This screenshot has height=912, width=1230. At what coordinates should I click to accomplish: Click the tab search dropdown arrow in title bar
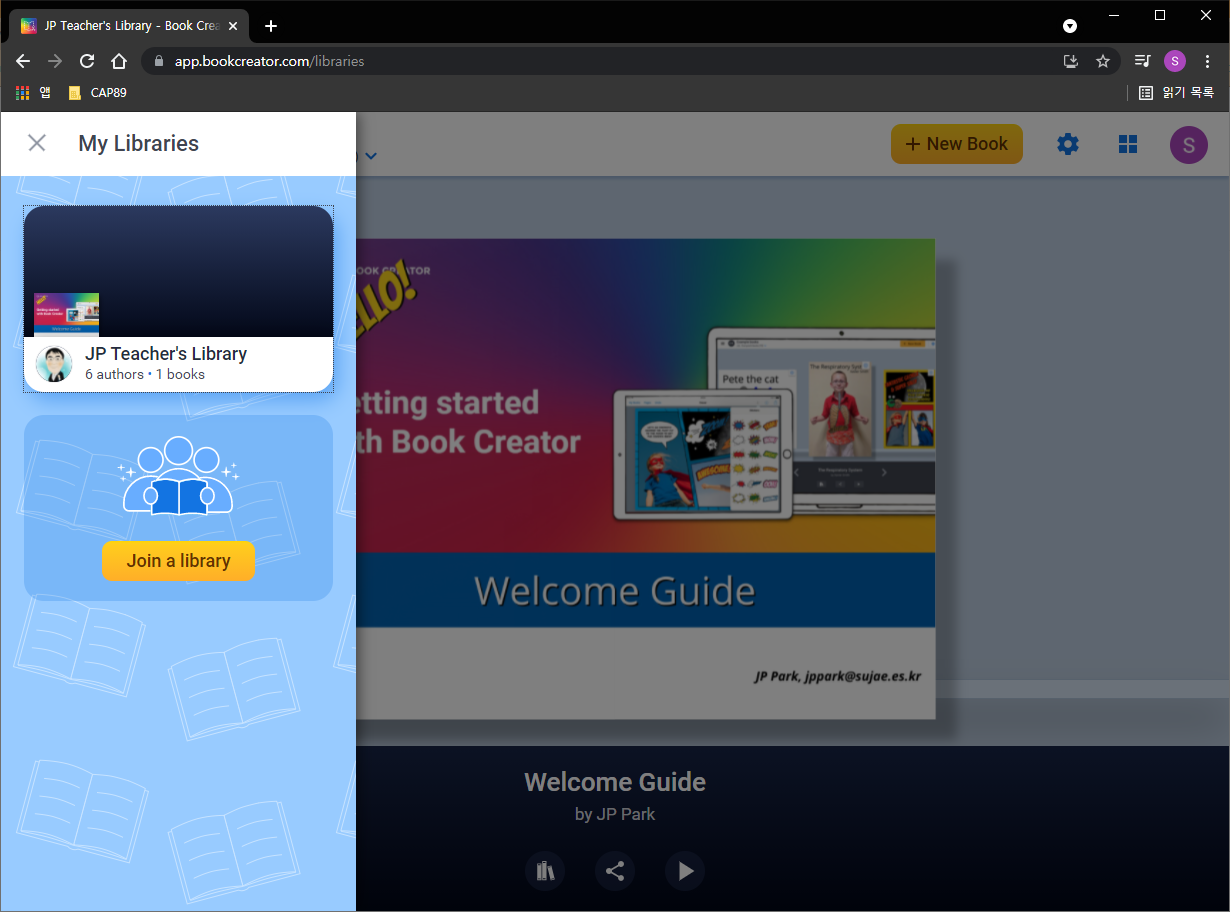1070,26
